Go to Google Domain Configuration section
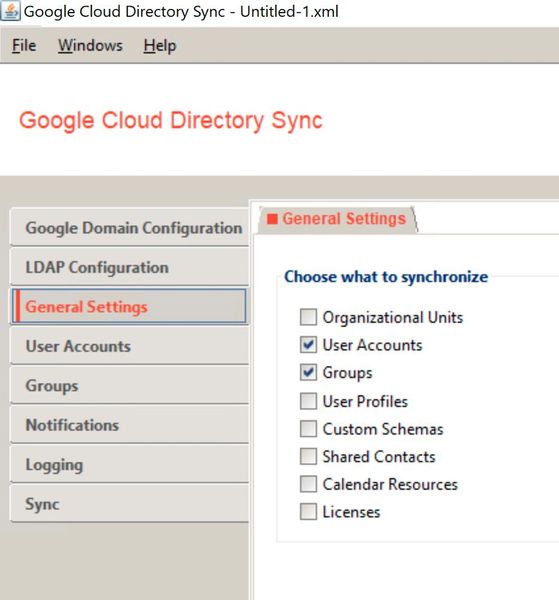This screenshot has height=600, width=559. click(130, 228)
